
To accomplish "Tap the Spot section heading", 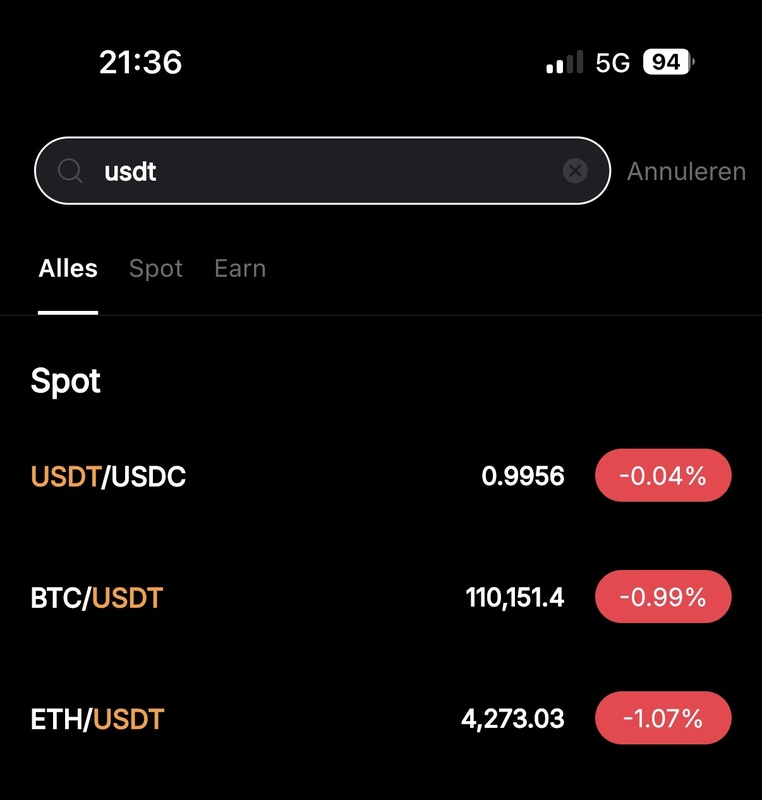I will [x=66, y=381].
